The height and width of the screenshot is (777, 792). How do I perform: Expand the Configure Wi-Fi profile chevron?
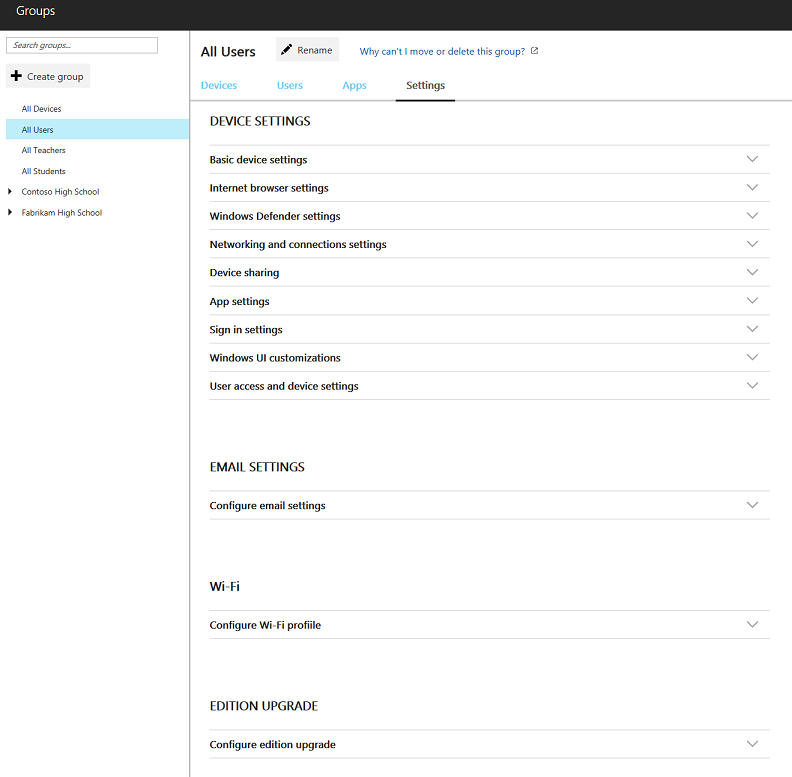752,624
